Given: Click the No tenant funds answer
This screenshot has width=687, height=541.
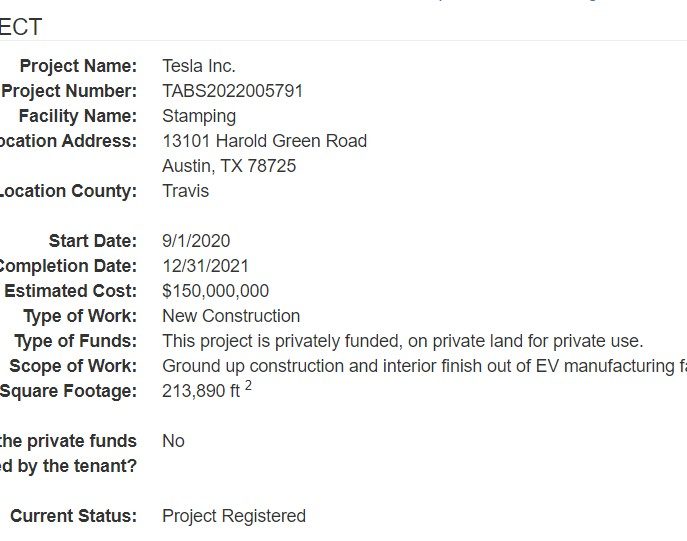Looking at the screenshot, I should (x=174, y=441).
